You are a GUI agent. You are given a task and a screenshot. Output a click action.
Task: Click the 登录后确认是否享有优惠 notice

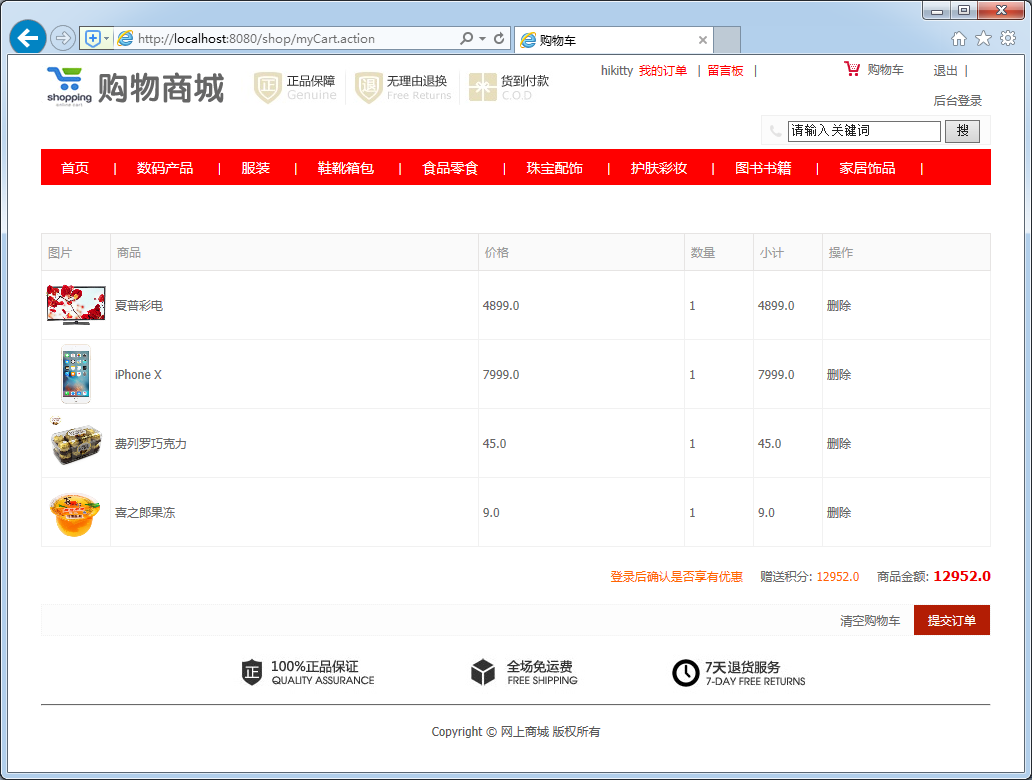[677, 577]
